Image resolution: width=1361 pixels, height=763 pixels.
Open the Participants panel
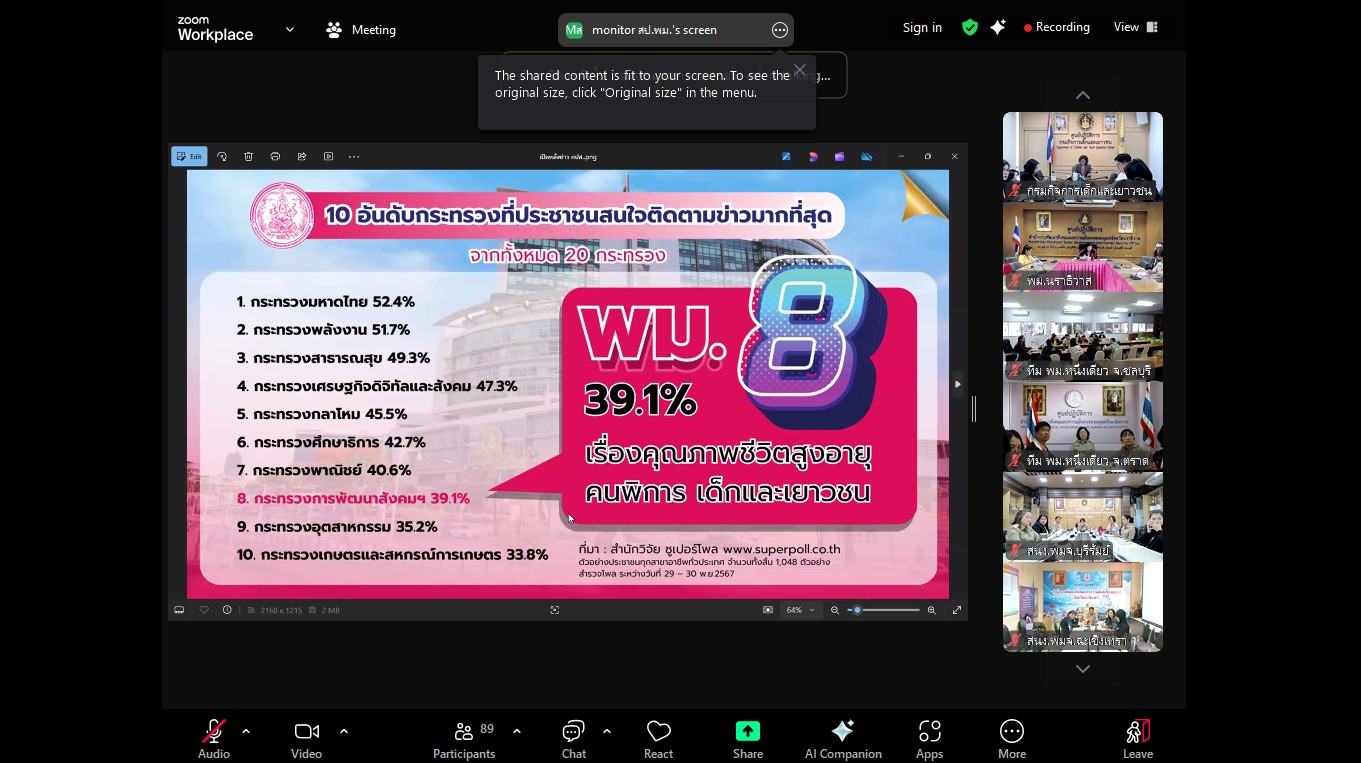tap(464, 738)
